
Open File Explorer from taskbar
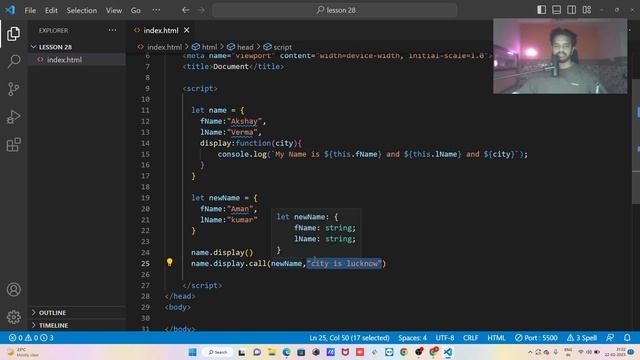click(x=272, y=352)
